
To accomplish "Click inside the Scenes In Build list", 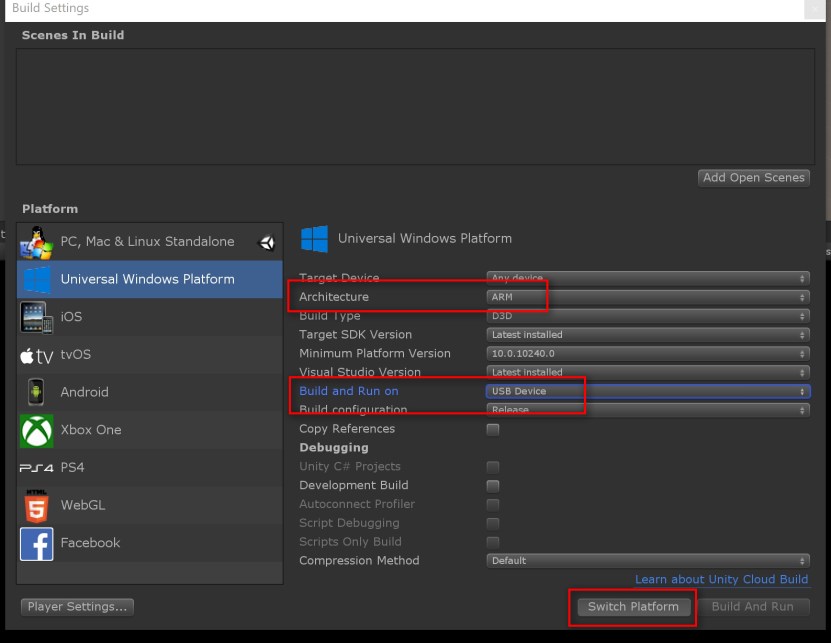I will click(x=415, y=107).
